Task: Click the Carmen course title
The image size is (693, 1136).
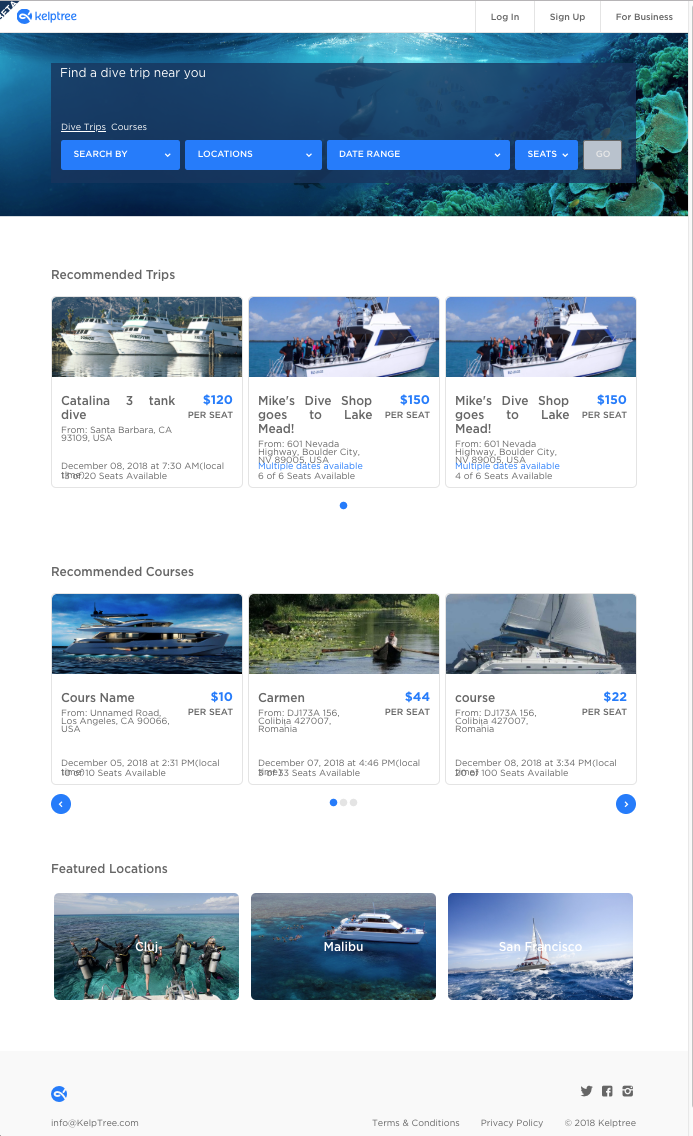Action: 281,698
